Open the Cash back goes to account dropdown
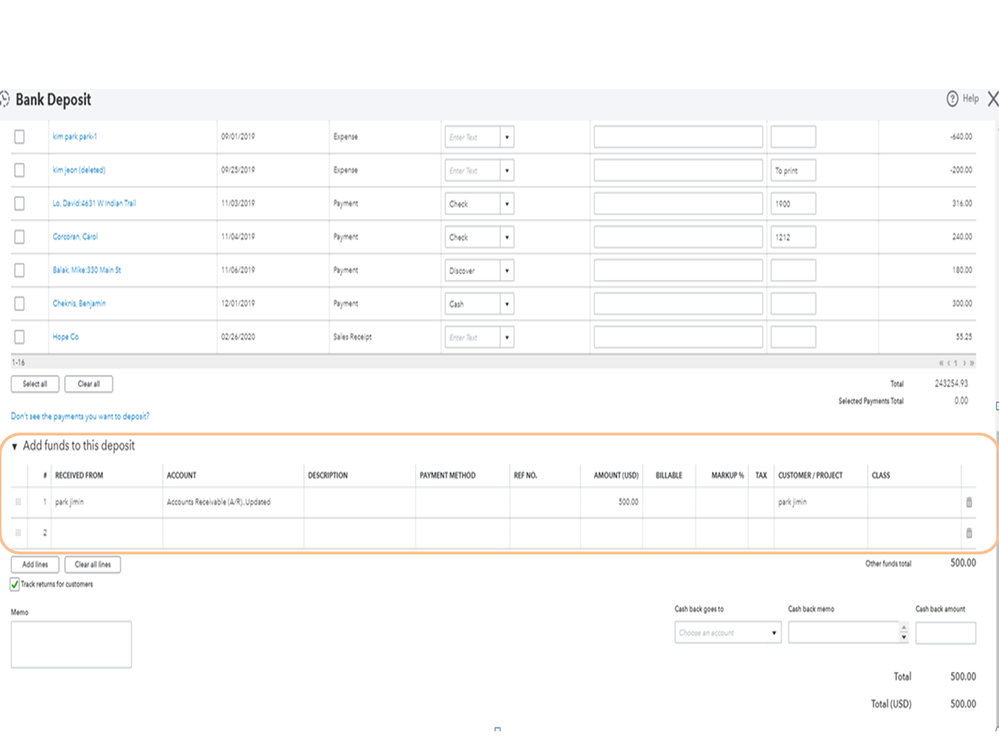This screenshot has width=999, height=749. pyautogui.click(x=772, y=632)
